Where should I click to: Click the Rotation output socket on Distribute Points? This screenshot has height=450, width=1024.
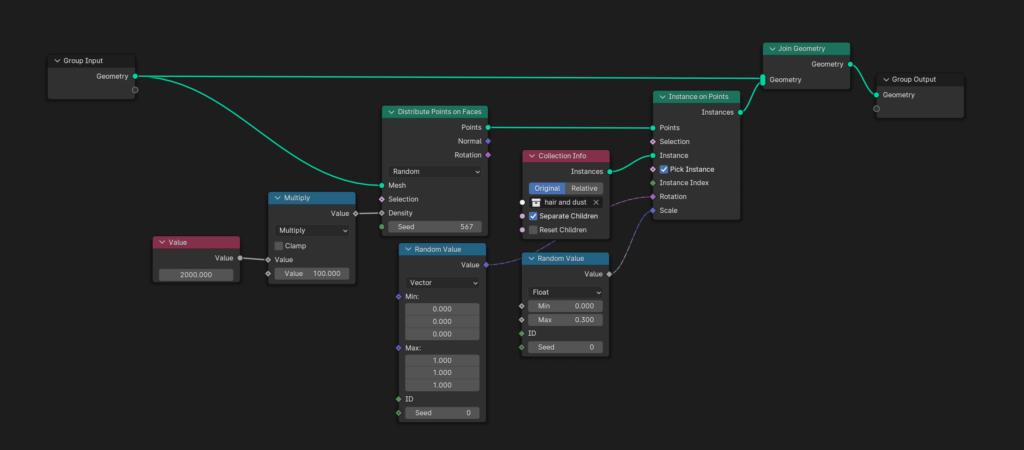click(488, 155)
